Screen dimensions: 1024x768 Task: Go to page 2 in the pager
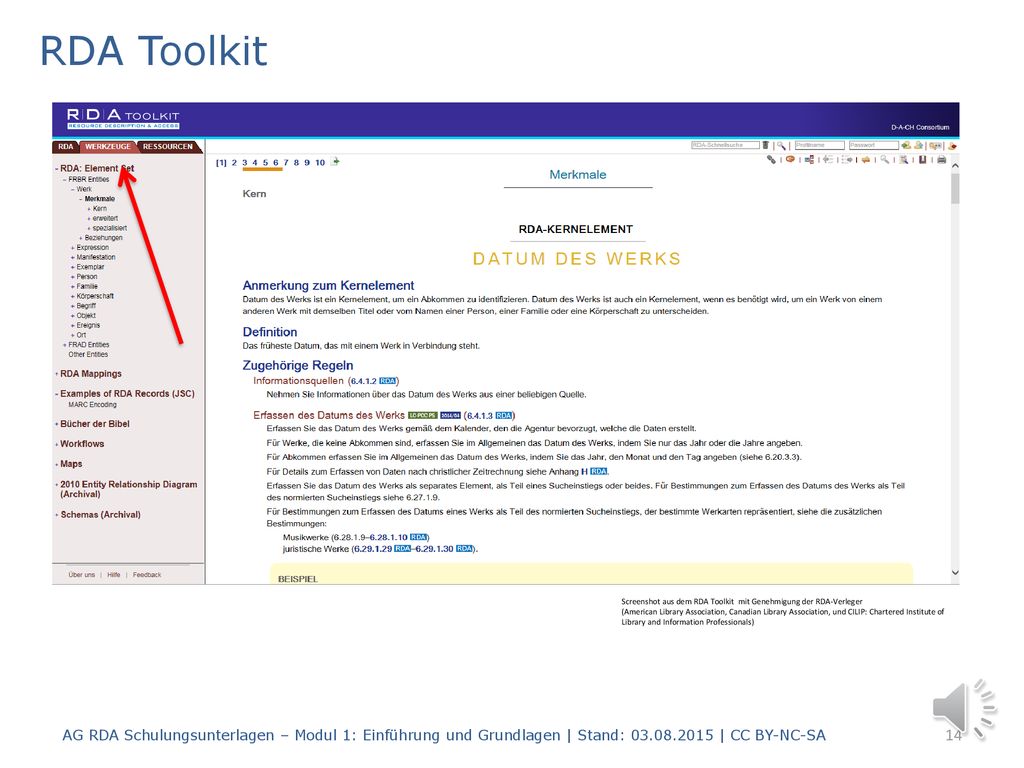[x=234, y=163]
